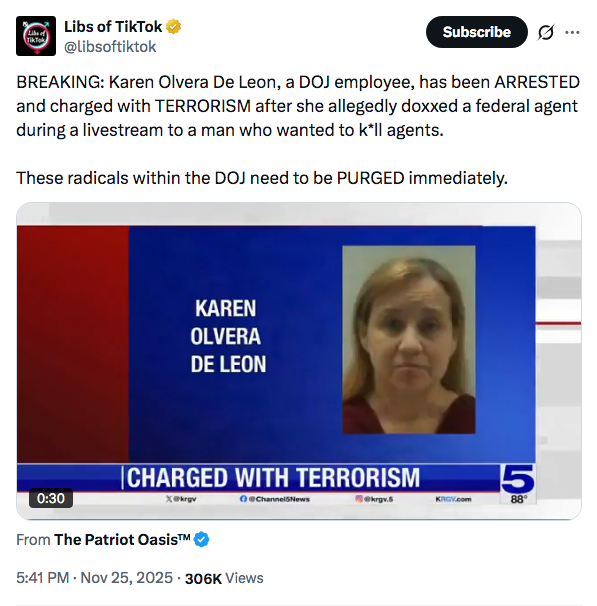Open The Patriot Oasis source link
This screenshot has height=606, width=597.
122,540
